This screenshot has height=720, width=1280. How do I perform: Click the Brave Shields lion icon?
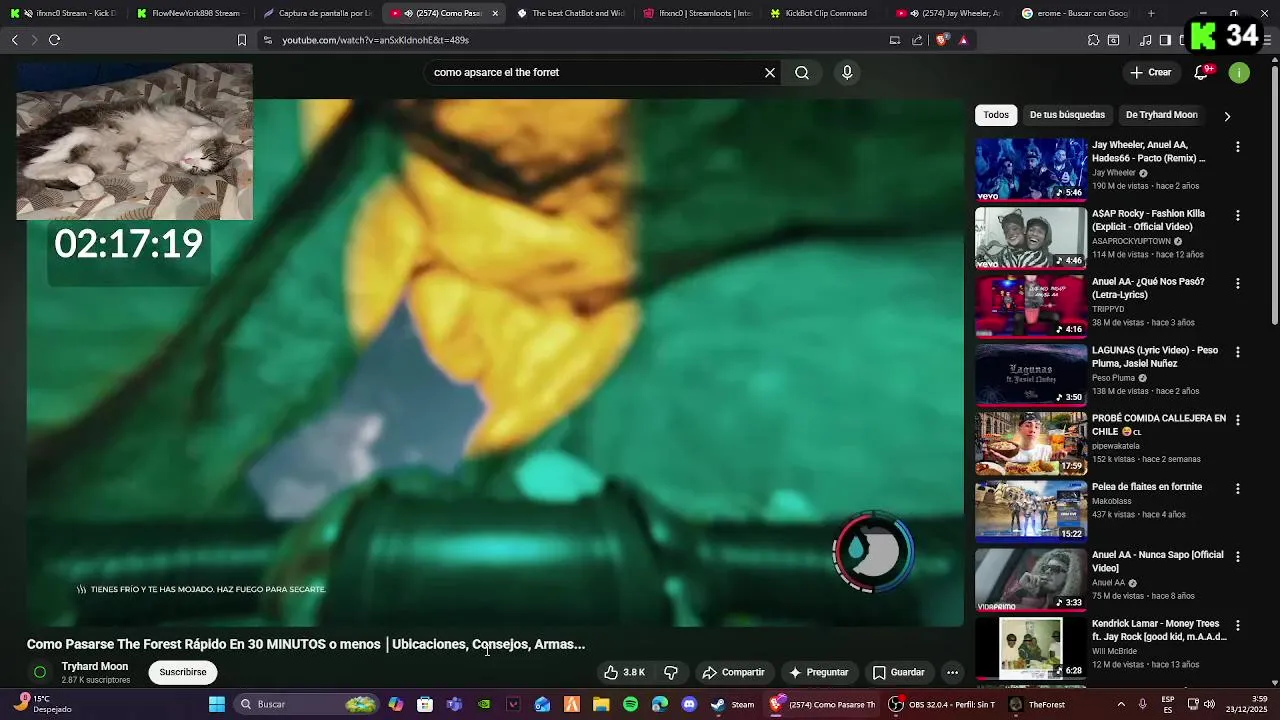(941, 40)
